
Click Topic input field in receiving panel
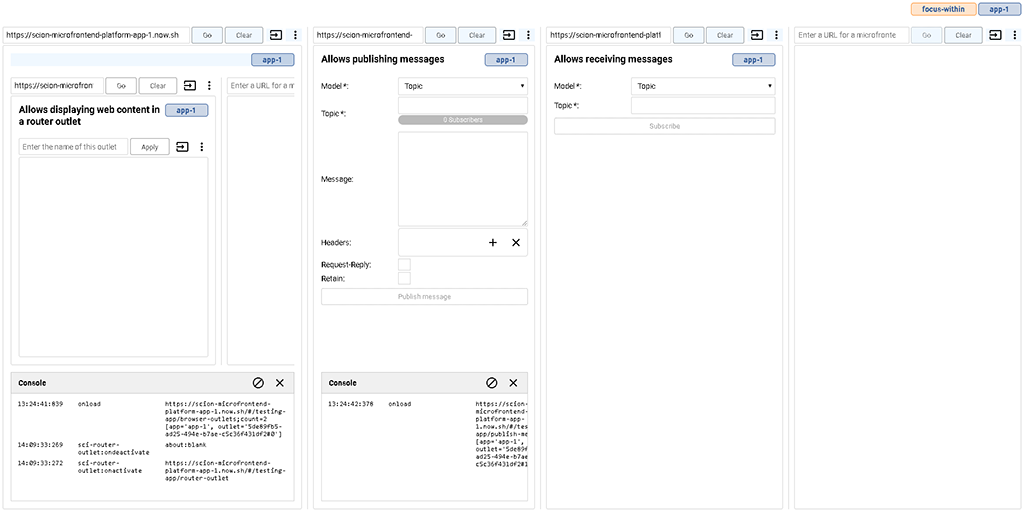703,105
